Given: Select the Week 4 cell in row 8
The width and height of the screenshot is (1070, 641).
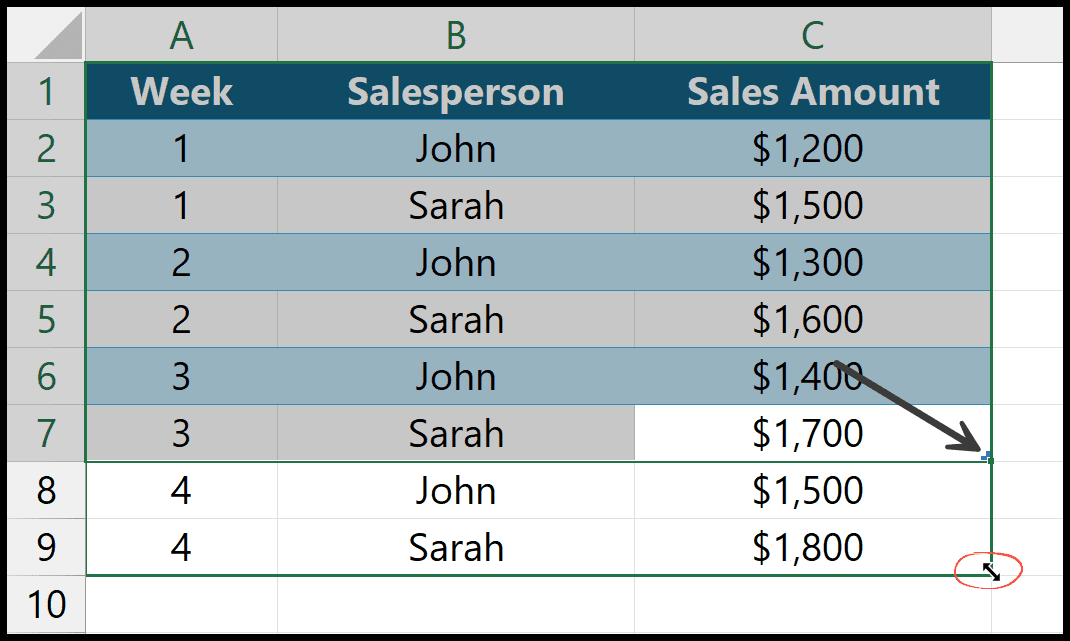Looking at the screenshot, I should (x=182, y=490).
